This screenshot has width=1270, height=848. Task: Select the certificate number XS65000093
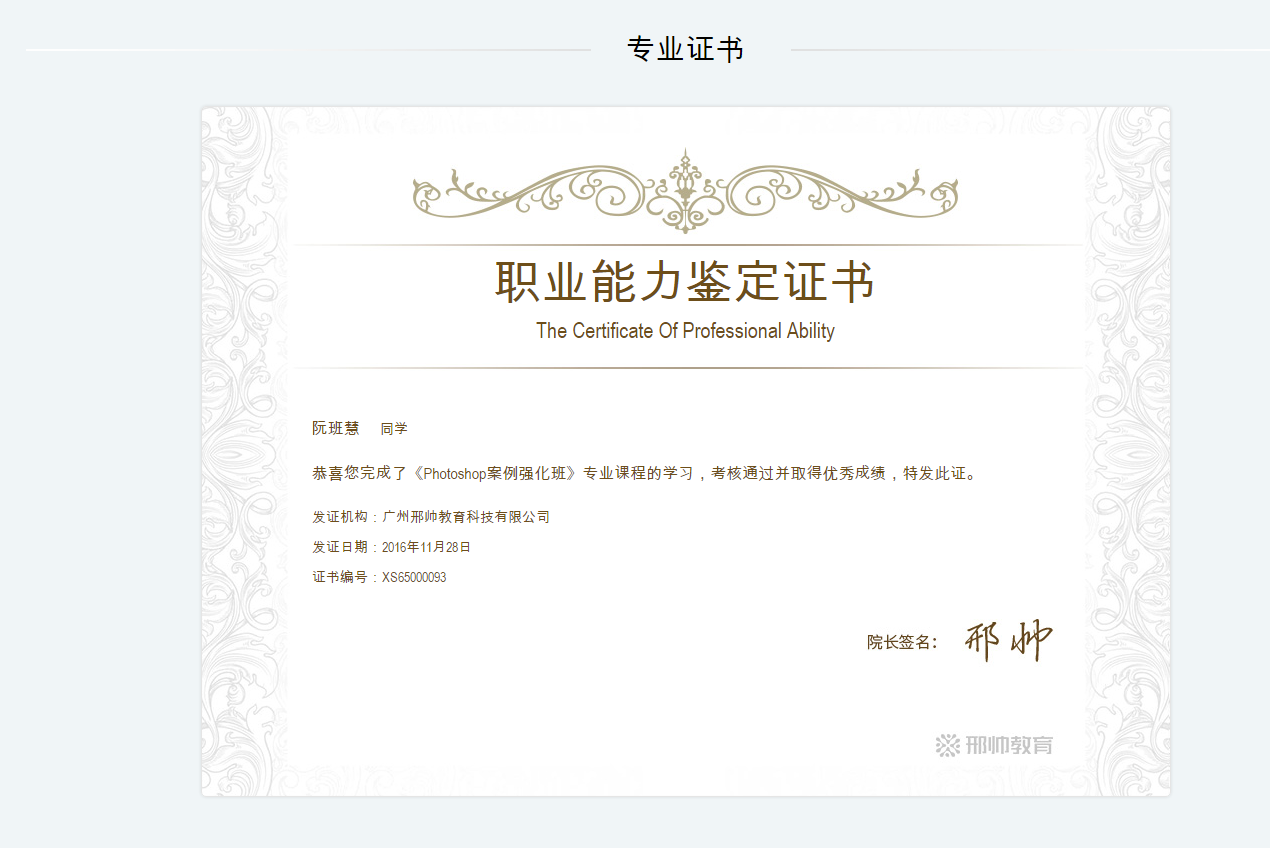click(x=414, y=577)
